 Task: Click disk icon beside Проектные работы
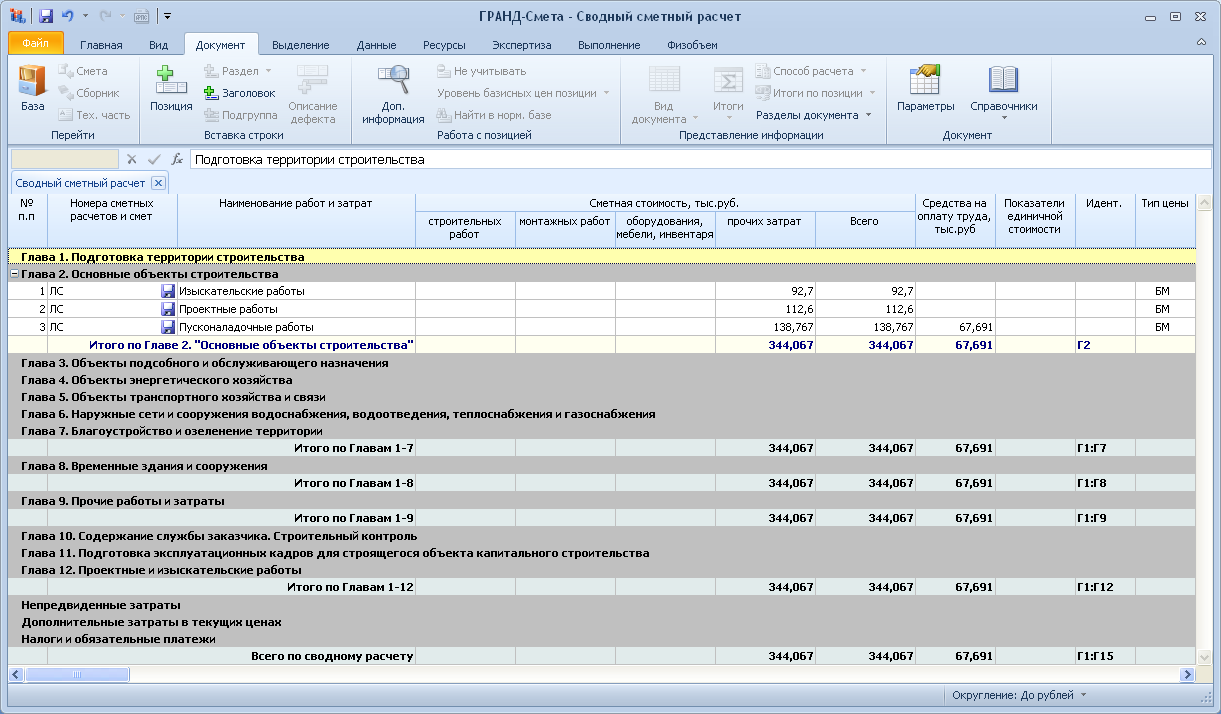(168, 309)
